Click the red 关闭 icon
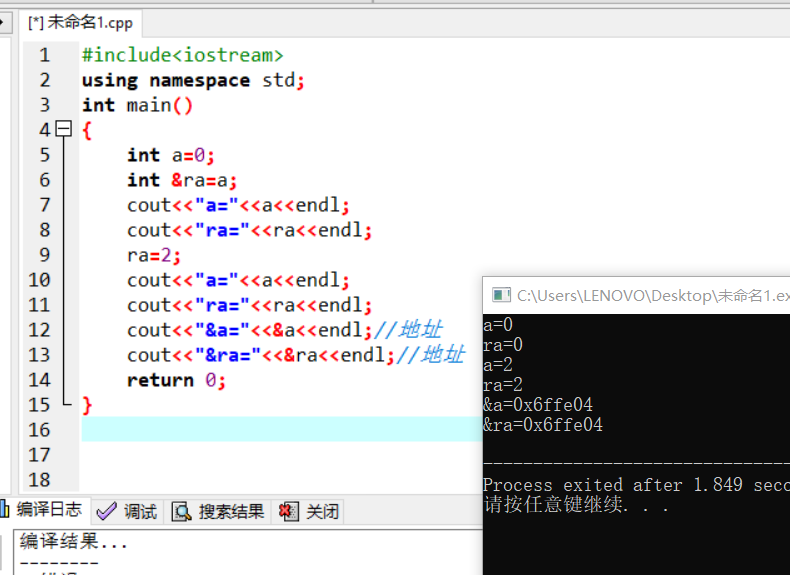 pos(289,512)
